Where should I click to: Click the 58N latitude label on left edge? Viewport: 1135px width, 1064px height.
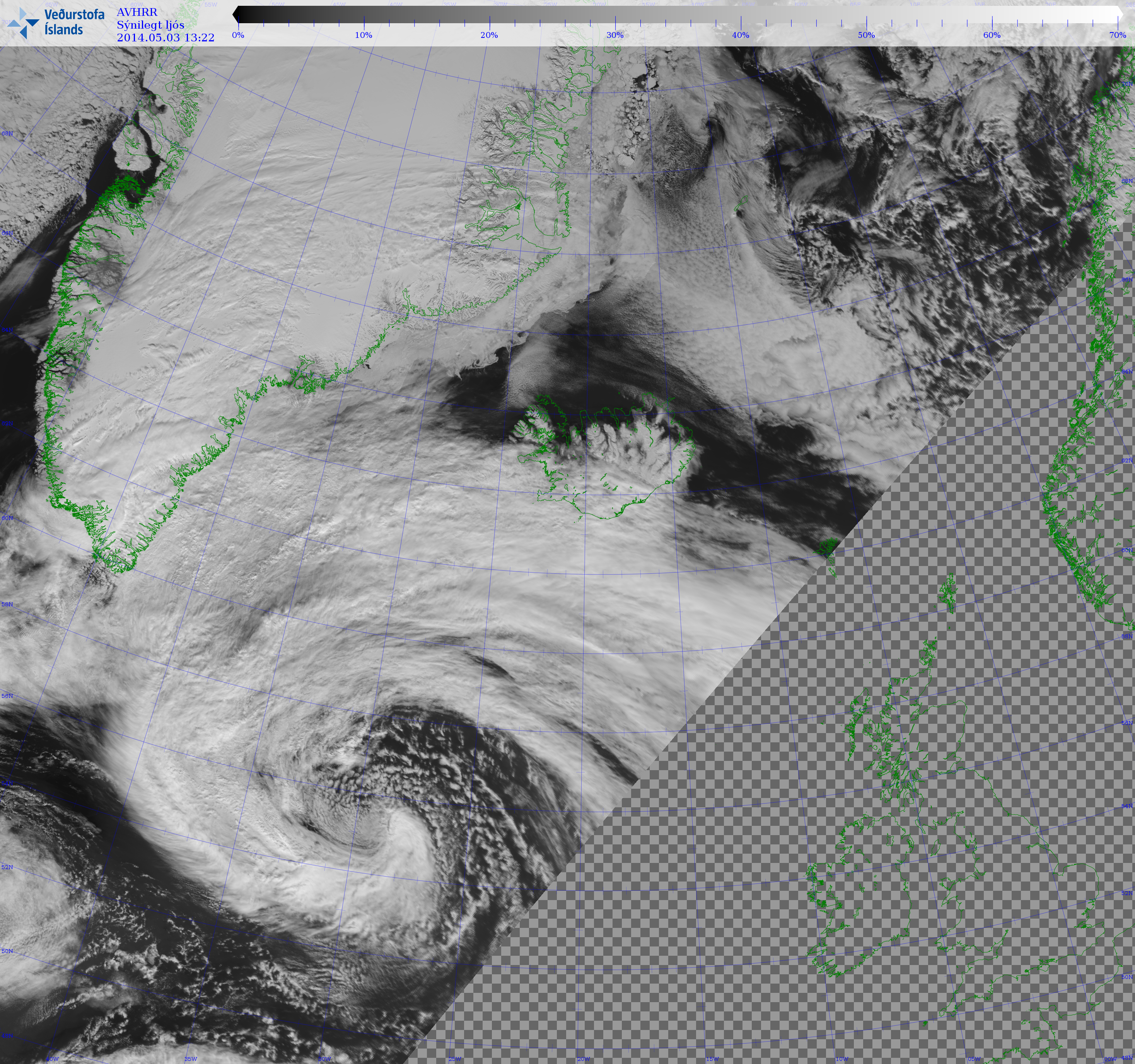tap(7, 604)
